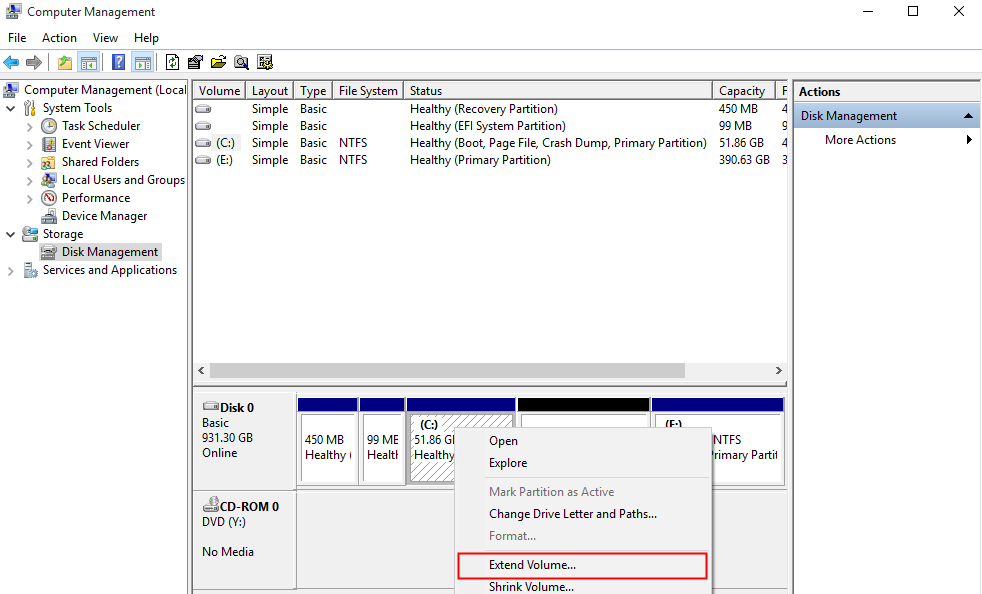Toggle the console tree visibility

pyautogui.click(x=88, y=62)
